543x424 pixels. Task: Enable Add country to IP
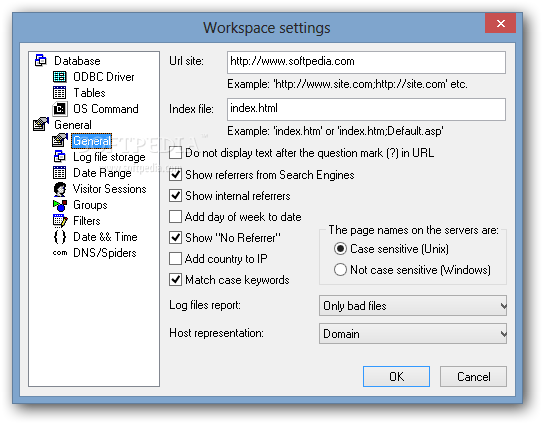(176, 259)
